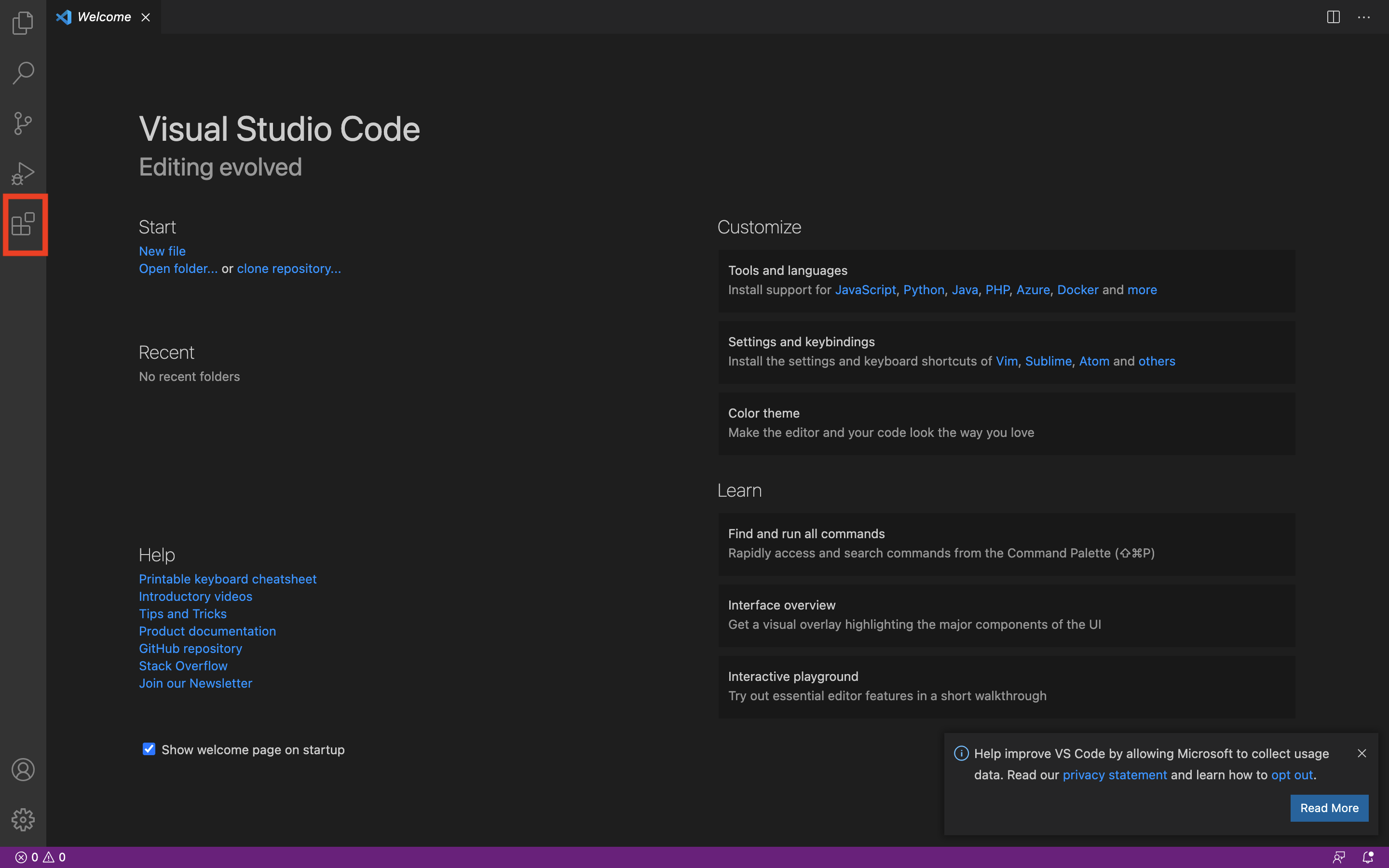Open errors and warnings status indicator
This screenshot has height=868, width=1389.
[40, 857]
